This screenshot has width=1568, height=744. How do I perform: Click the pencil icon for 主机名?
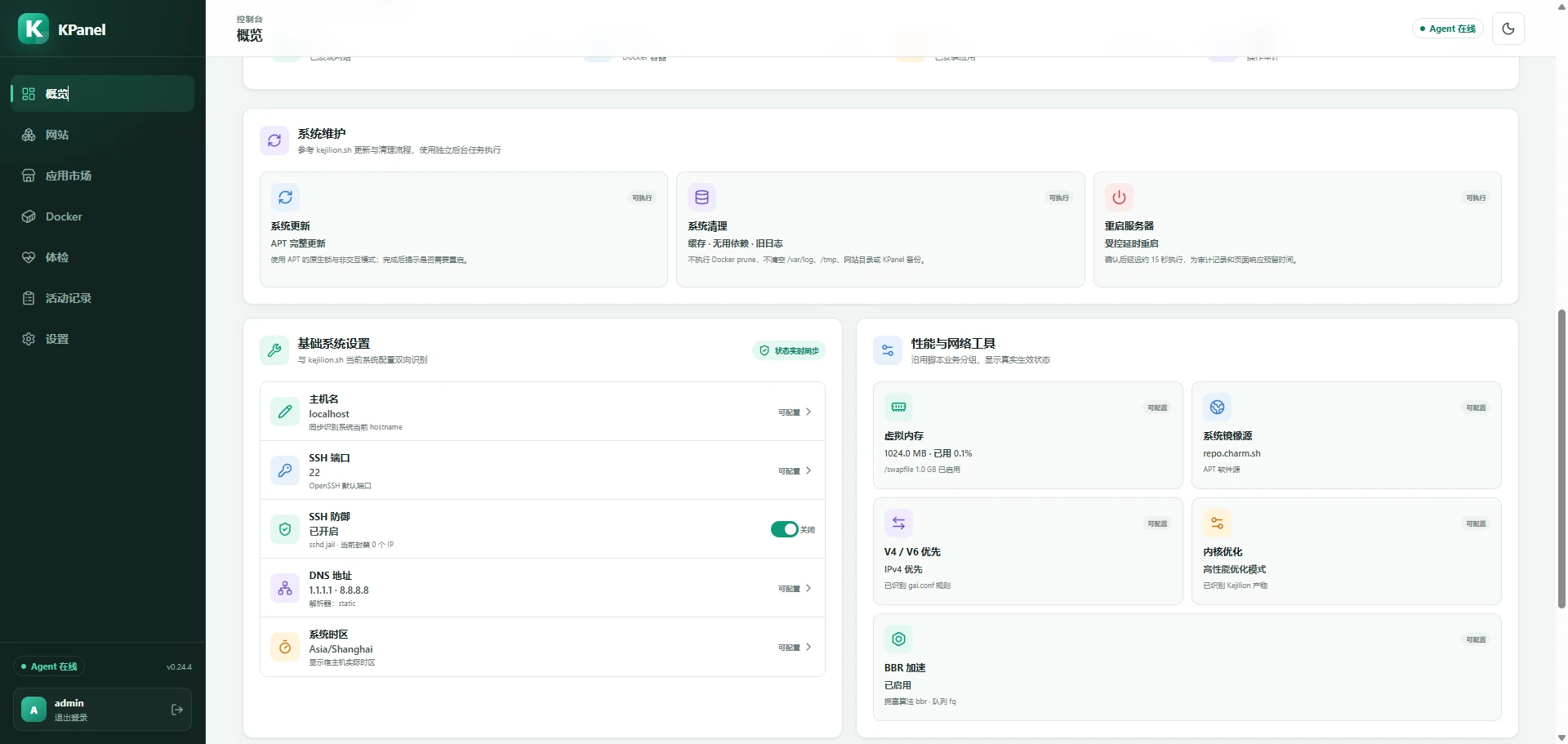[x=285, y=412]
